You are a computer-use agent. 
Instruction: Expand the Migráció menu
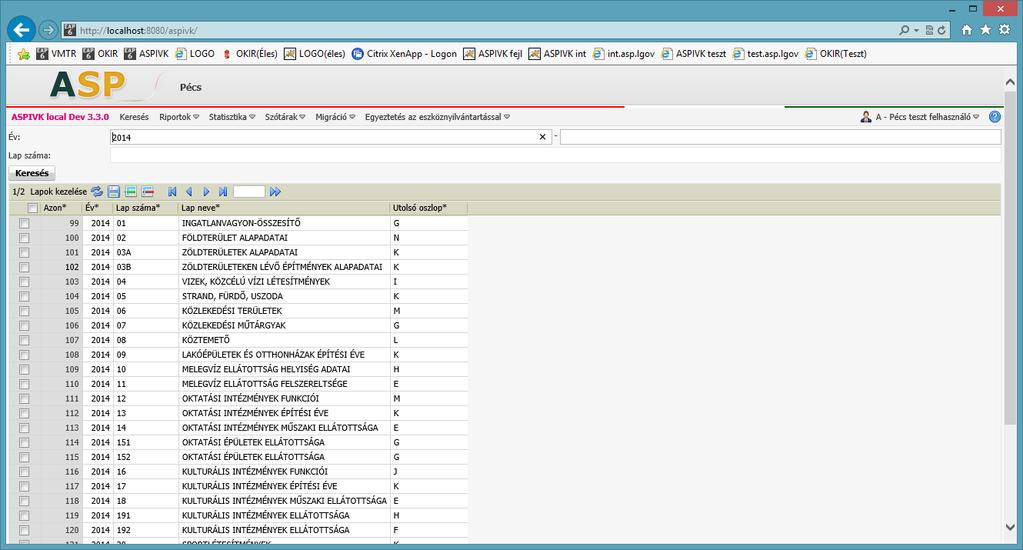(x=335, y=117)
